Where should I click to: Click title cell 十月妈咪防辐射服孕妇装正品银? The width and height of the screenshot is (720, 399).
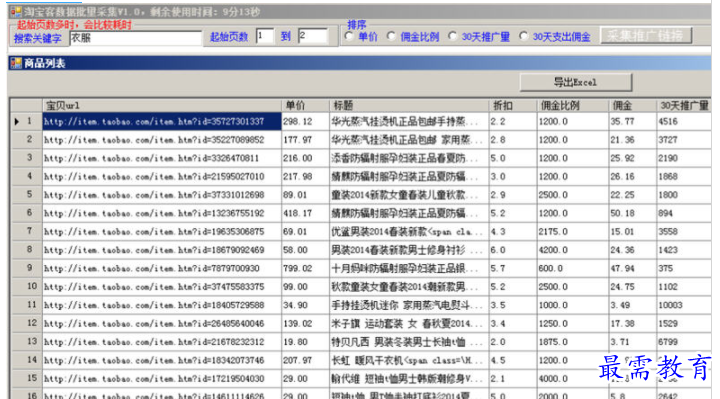click(409, 269)
